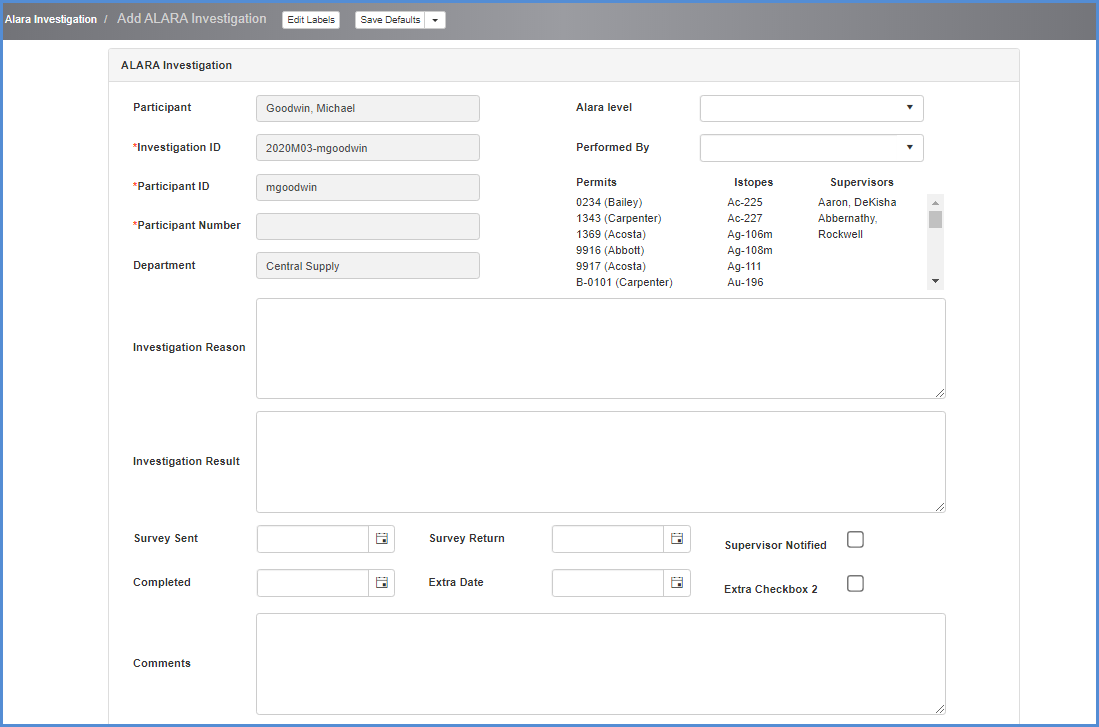Enable Extra Checkbox 2

click(855, 583)
